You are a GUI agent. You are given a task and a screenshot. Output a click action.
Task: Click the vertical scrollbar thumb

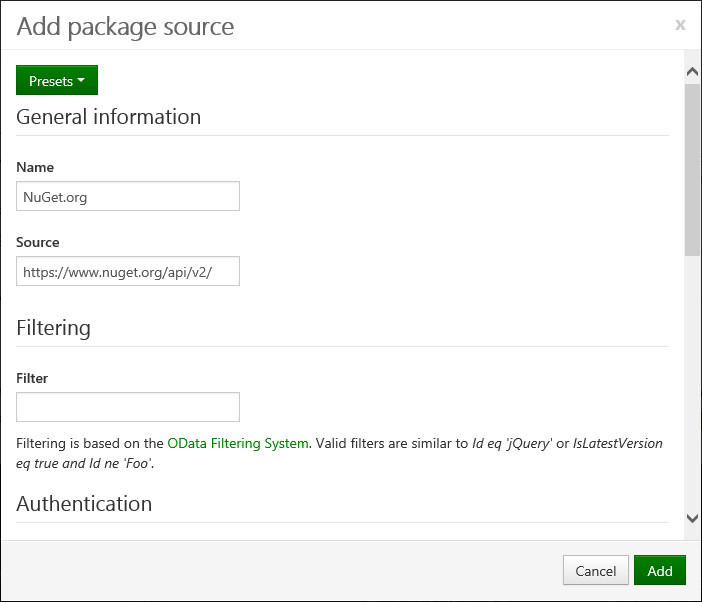[692, 169]
